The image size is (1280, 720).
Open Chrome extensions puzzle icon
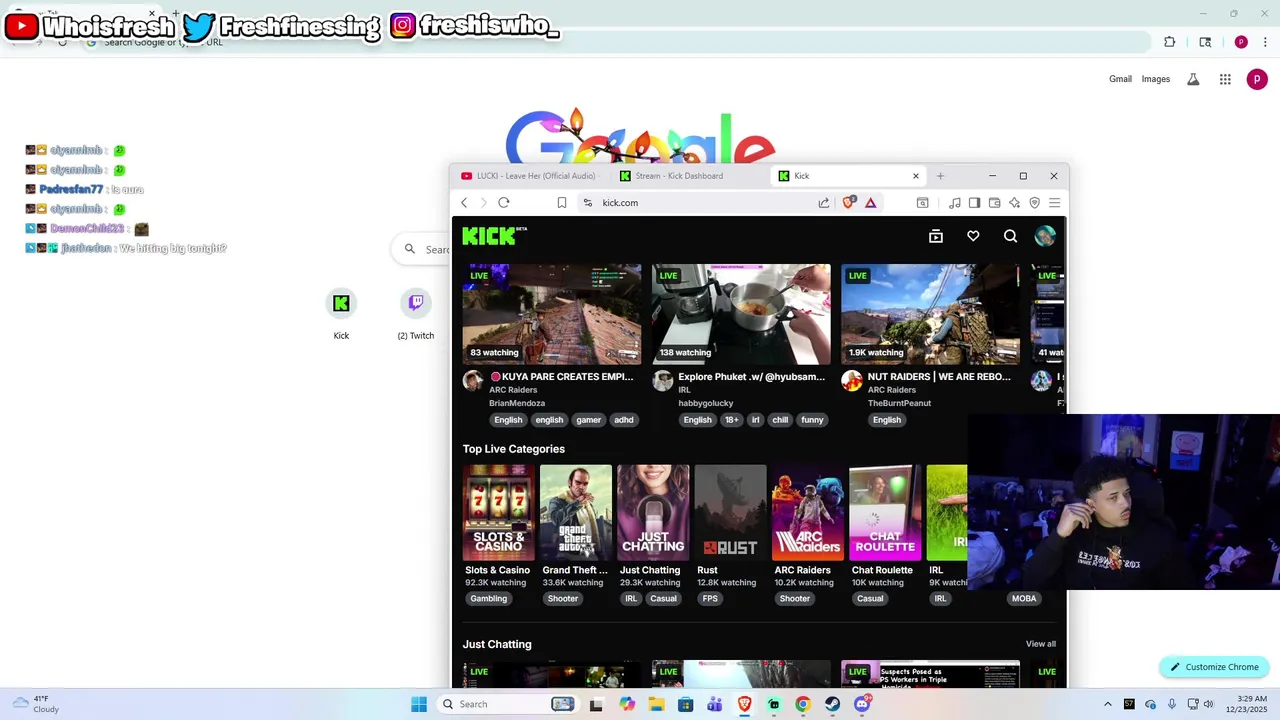point(1169,42)
